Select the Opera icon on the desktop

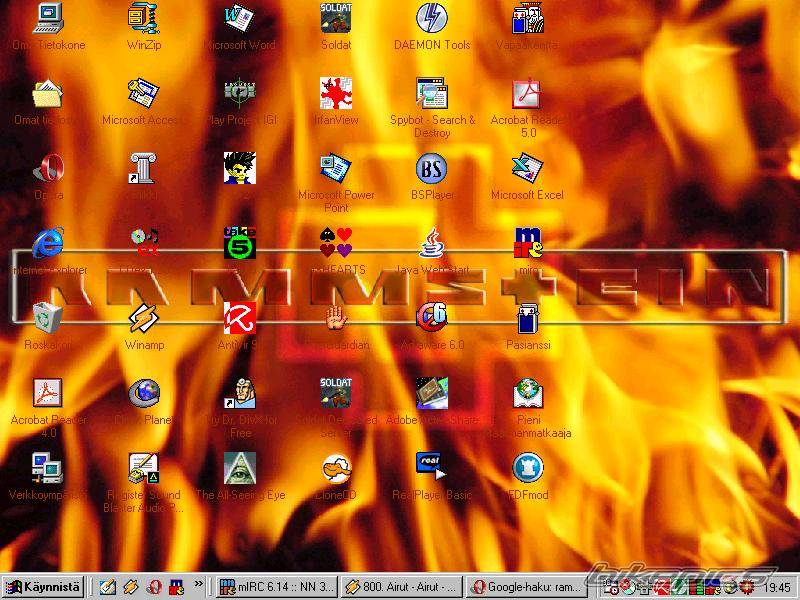point(48,168)
